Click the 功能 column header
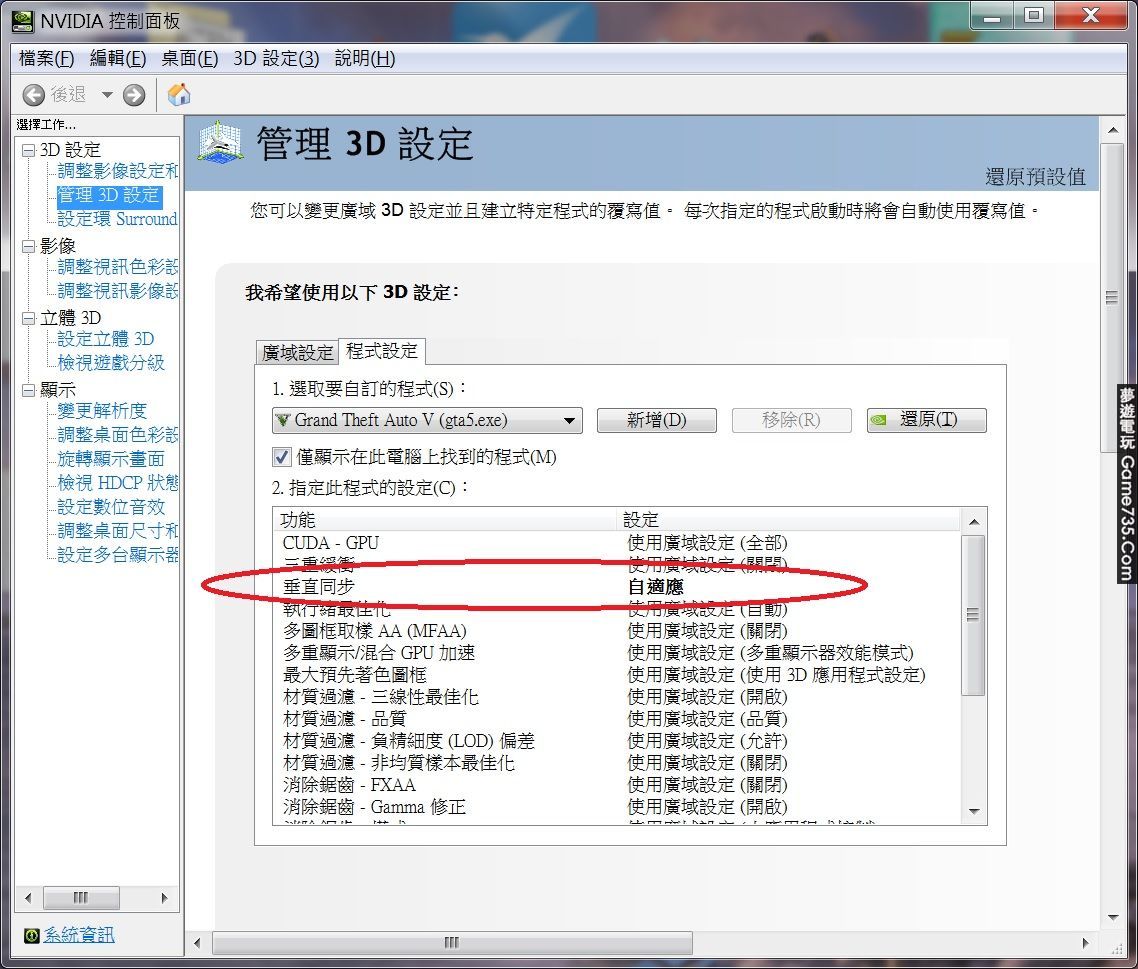 pos(445,520)
